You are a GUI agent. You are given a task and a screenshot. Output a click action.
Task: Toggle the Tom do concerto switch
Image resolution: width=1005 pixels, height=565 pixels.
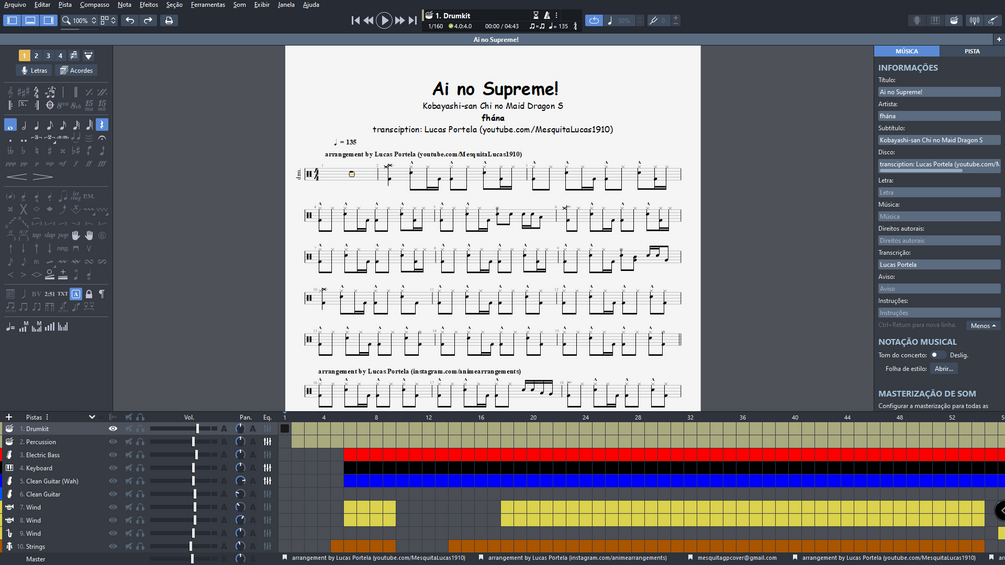click(x=937, y=355)
